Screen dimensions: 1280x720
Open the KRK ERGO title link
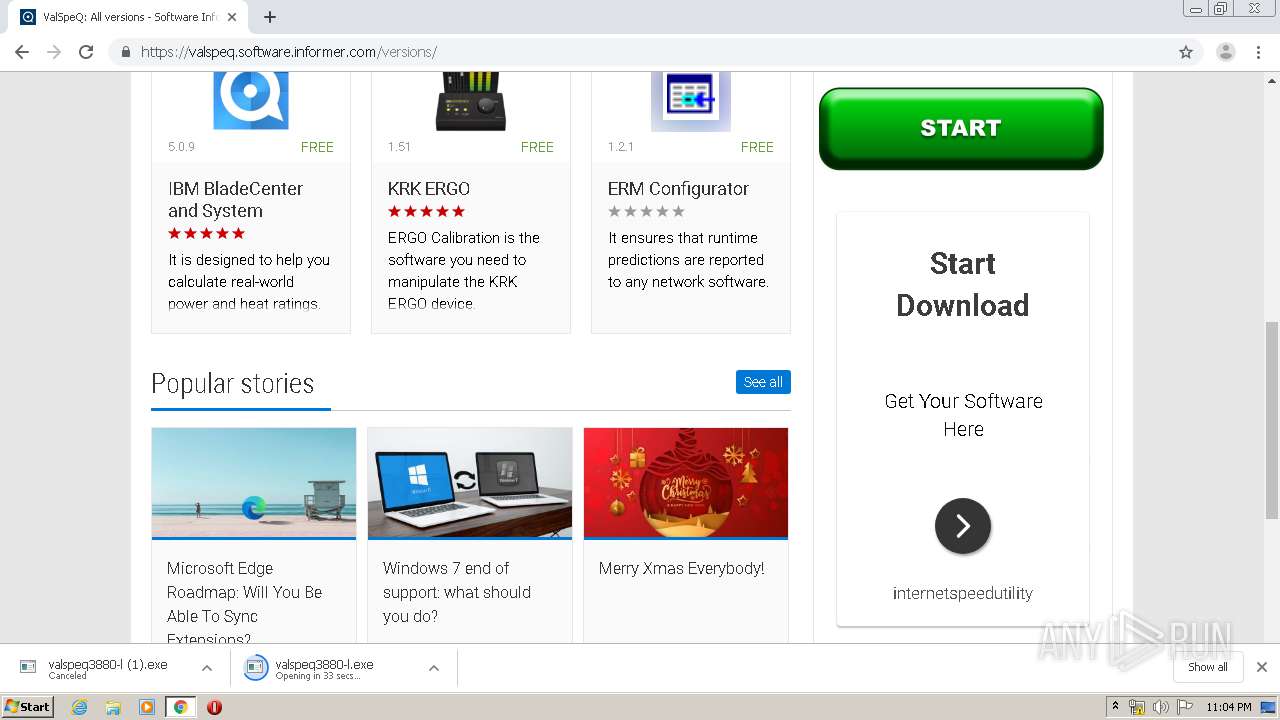(x=429, y=189)
